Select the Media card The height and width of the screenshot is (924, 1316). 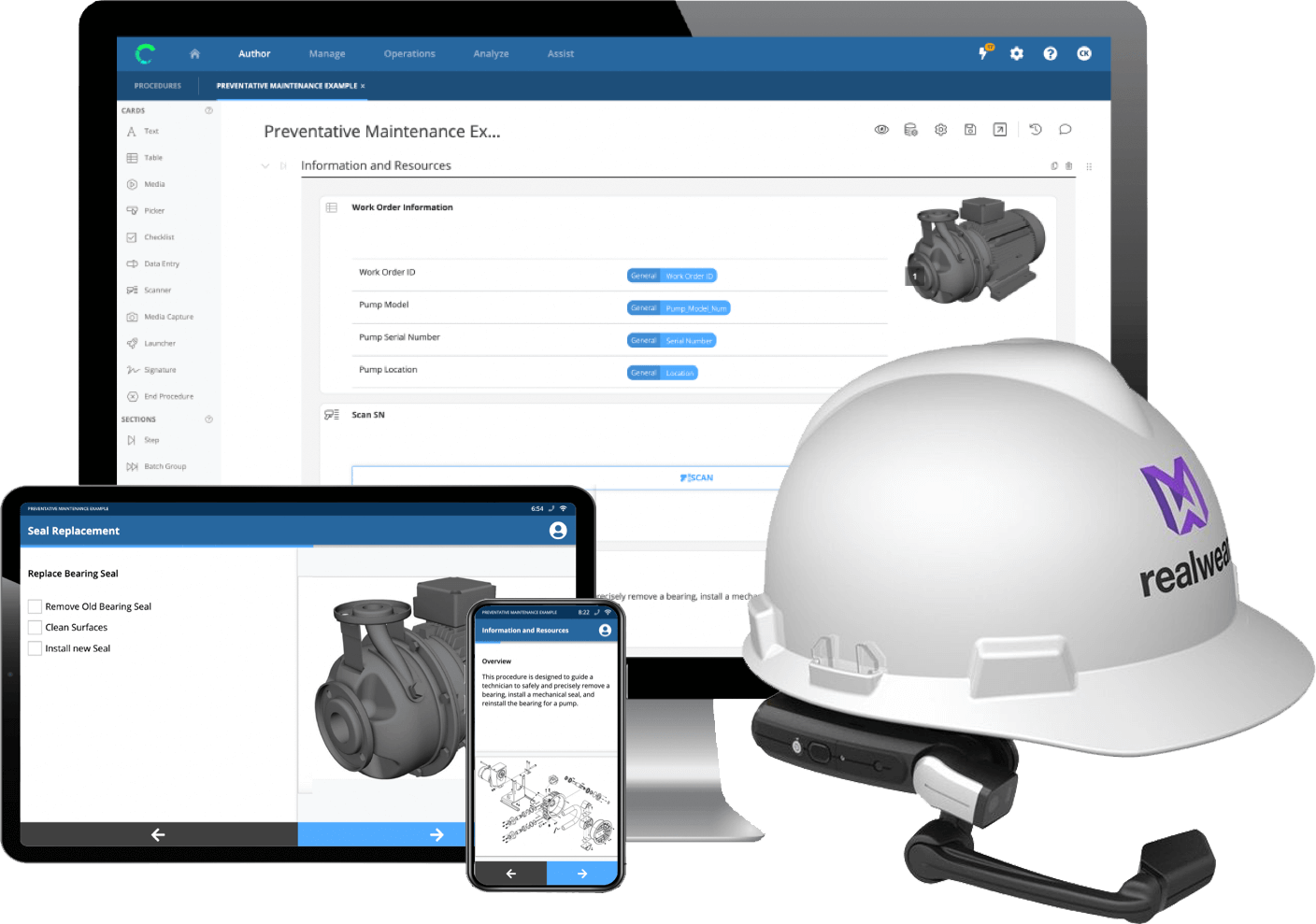click(x=146, y=185)
